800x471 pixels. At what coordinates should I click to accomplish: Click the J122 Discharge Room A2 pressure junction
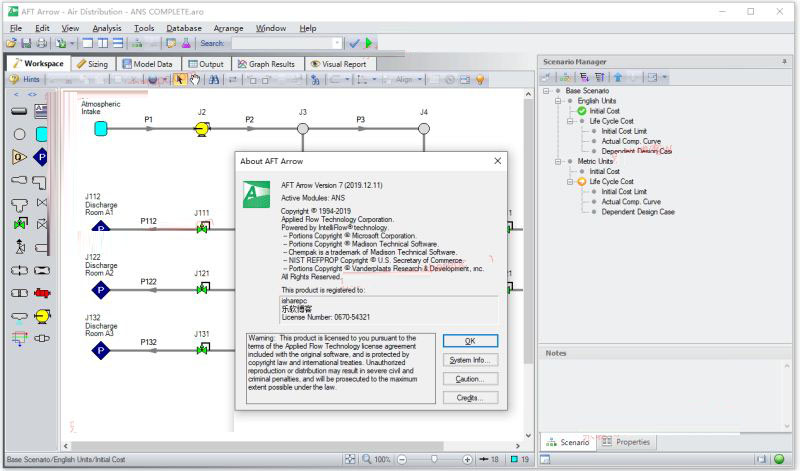coord(101,290)
